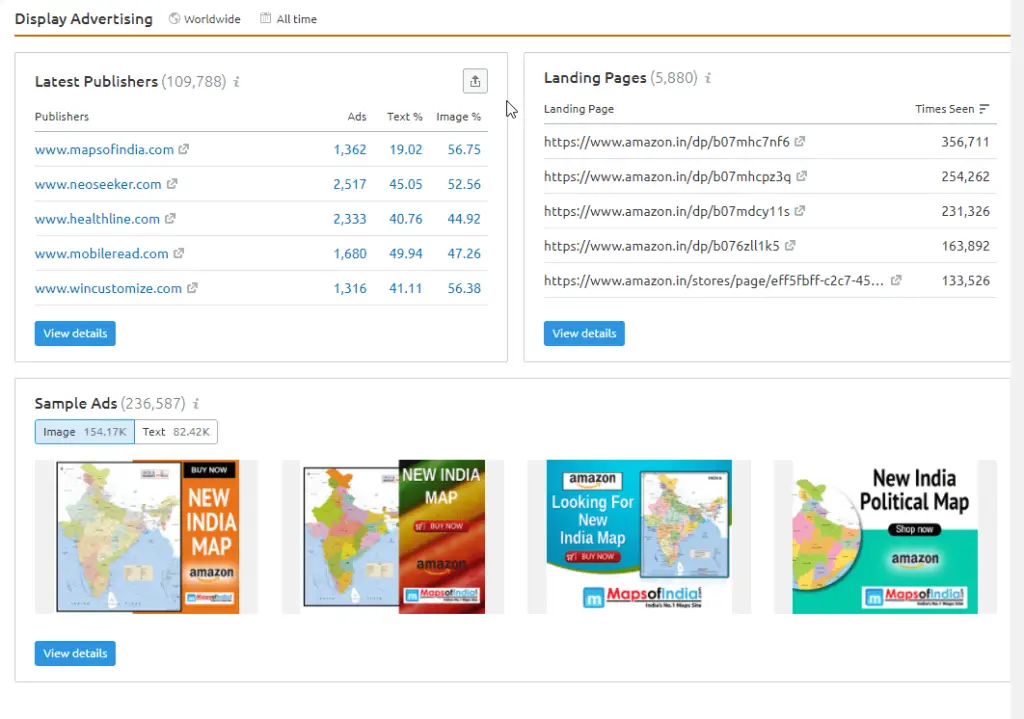The width and height of the screenshot is (1024, 719).
Task: Click ads count 1,680 for mobileread
Action: pos(350,253)
